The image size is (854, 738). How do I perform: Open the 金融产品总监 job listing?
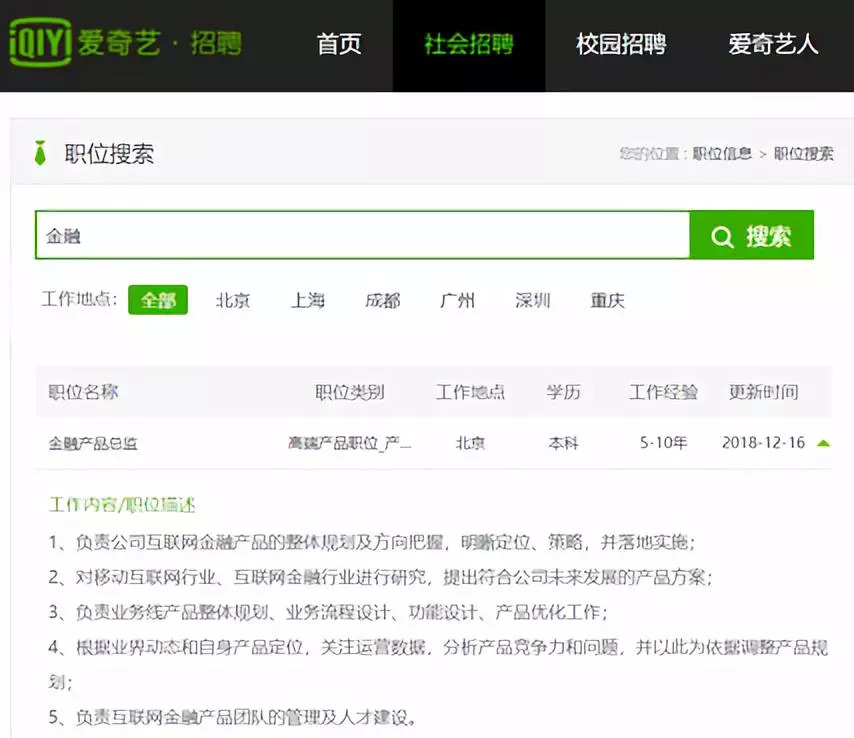click(x=93, y=443)
